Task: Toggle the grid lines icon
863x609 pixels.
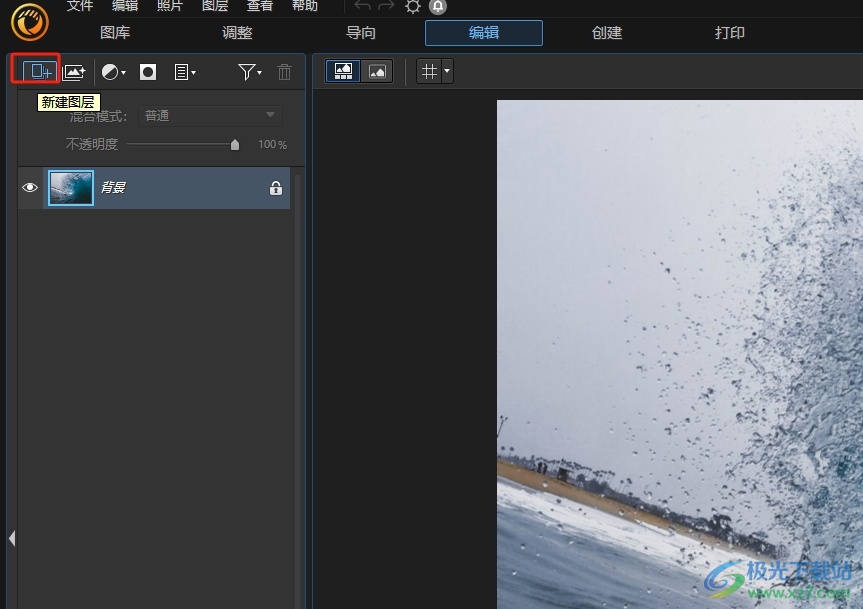Action: coord(429,72)
